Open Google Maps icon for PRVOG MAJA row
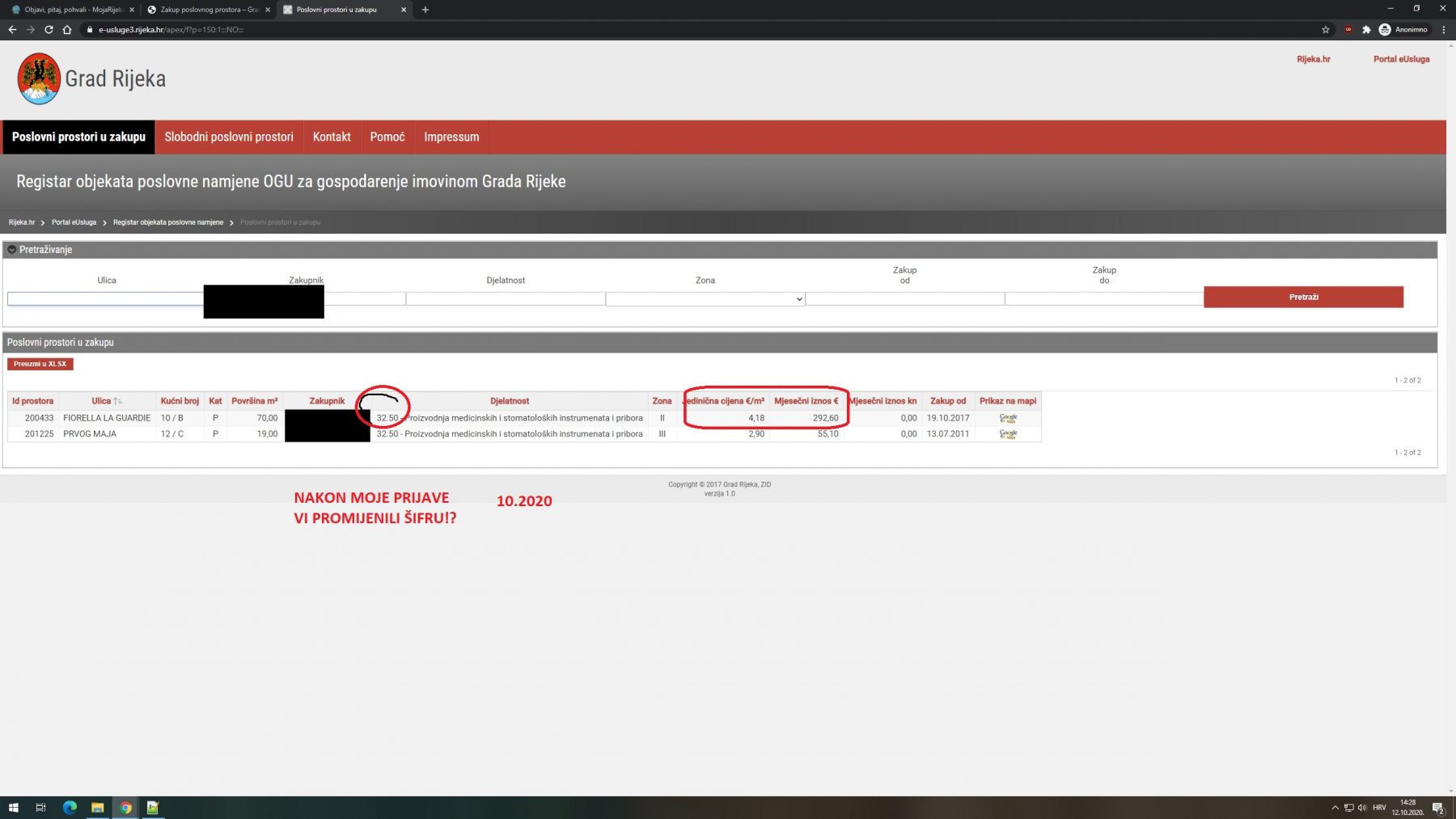 tap(1008, 434)
